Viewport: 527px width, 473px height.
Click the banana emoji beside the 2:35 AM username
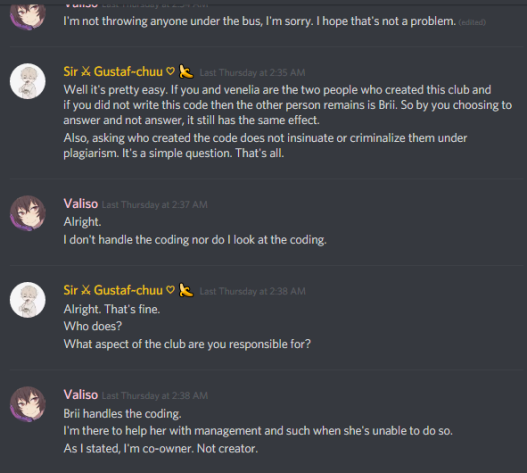(x=186, y=72)
